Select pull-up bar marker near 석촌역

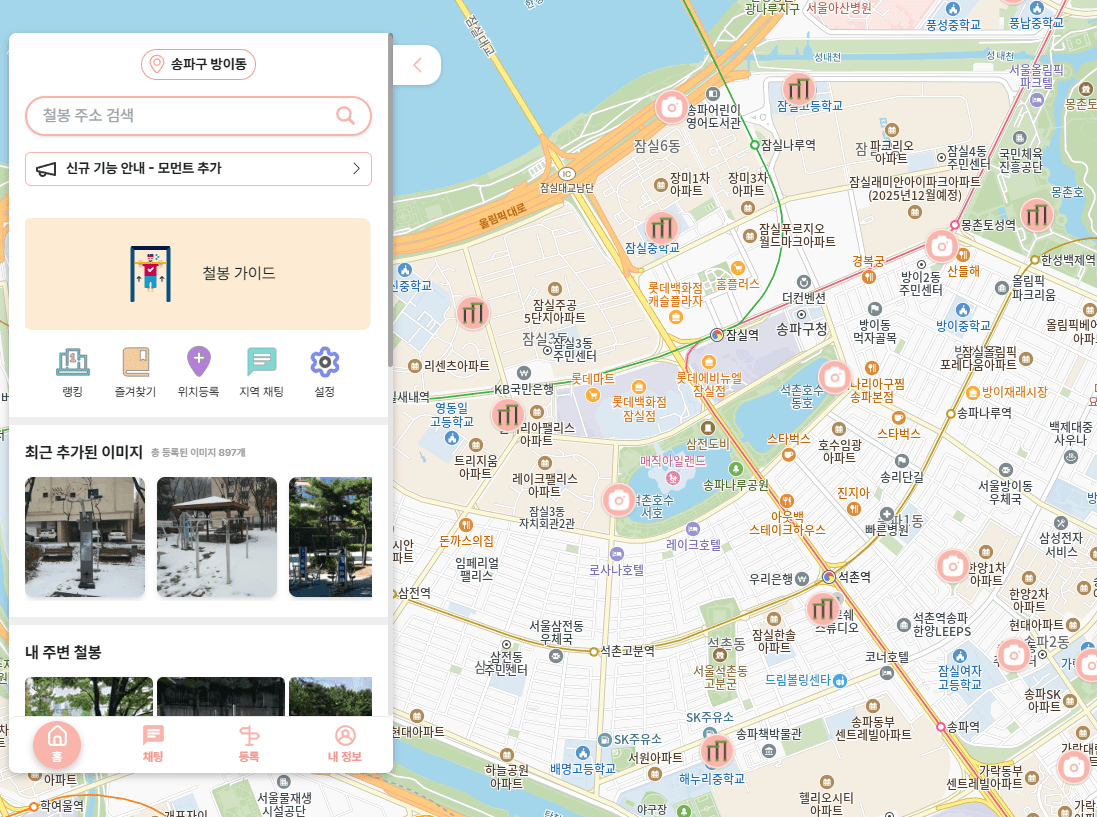point(823,608)
